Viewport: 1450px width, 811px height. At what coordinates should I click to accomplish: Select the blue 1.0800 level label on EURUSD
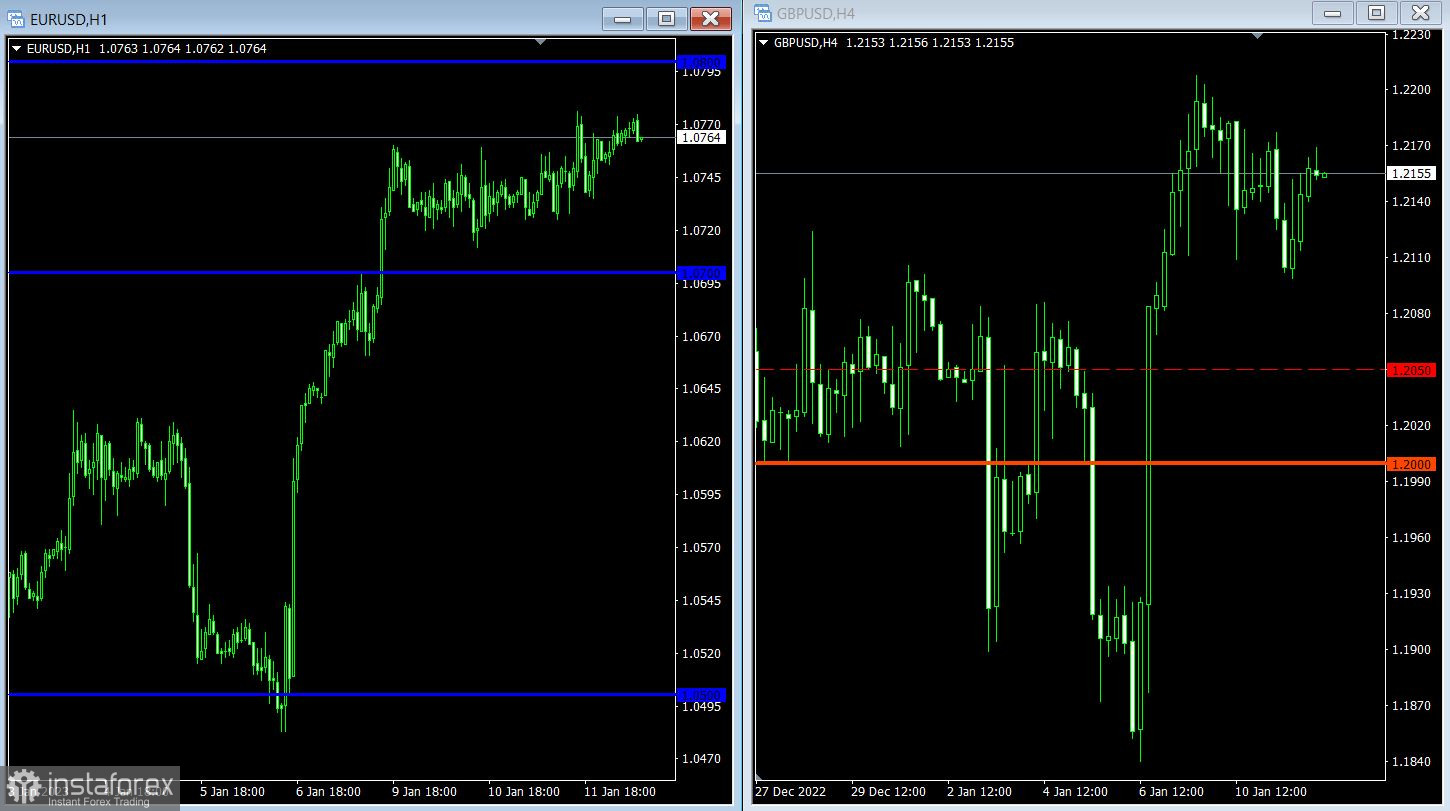click(701, 62)
